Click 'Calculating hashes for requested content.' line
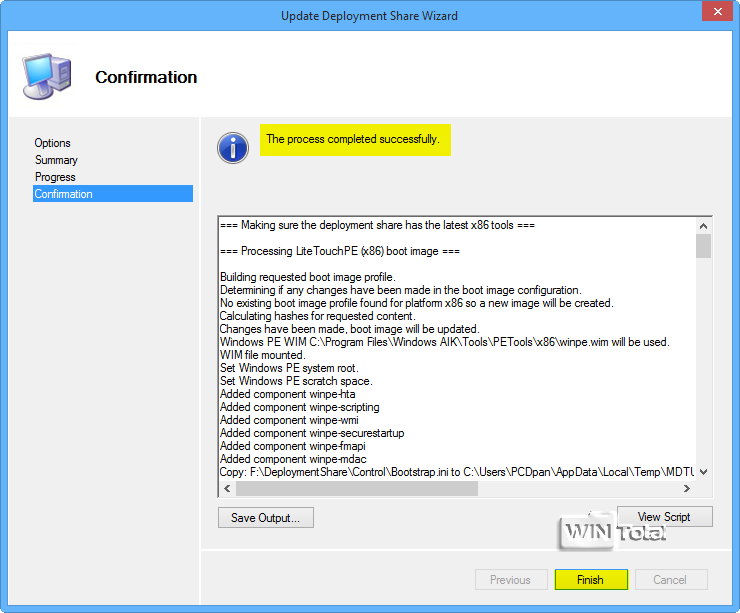 pos(318,316)
